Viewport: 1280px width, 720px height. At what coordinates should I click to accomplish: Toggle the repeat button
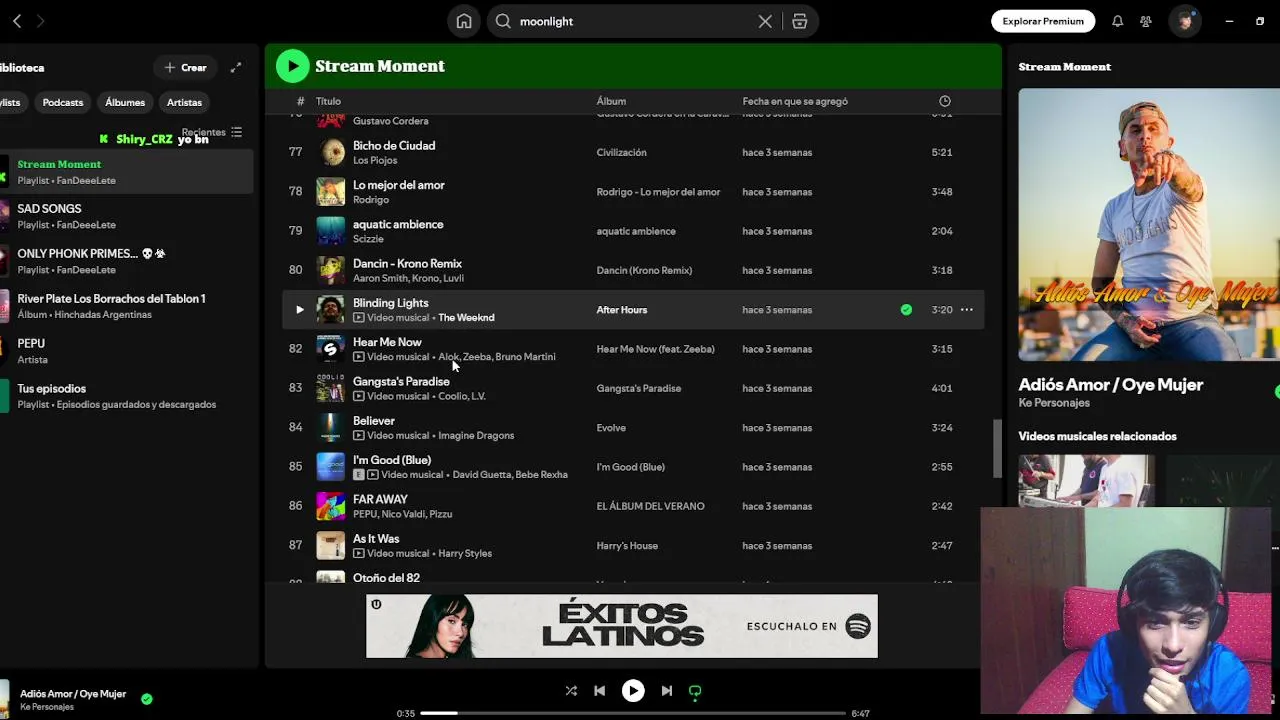[695, 691]
